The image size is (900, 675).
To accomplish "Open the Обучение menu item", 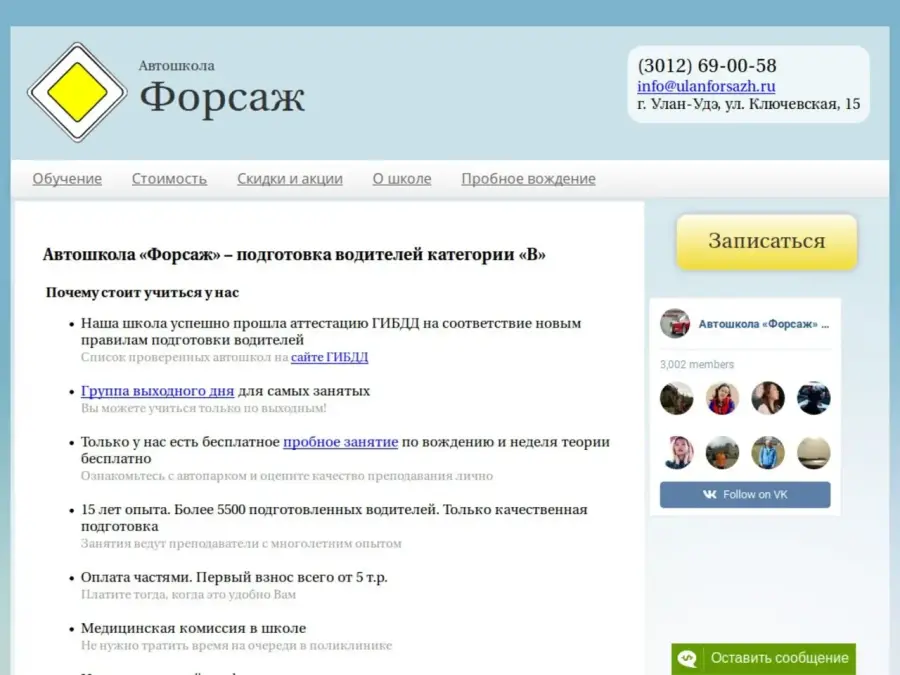I will pos(67,179).
